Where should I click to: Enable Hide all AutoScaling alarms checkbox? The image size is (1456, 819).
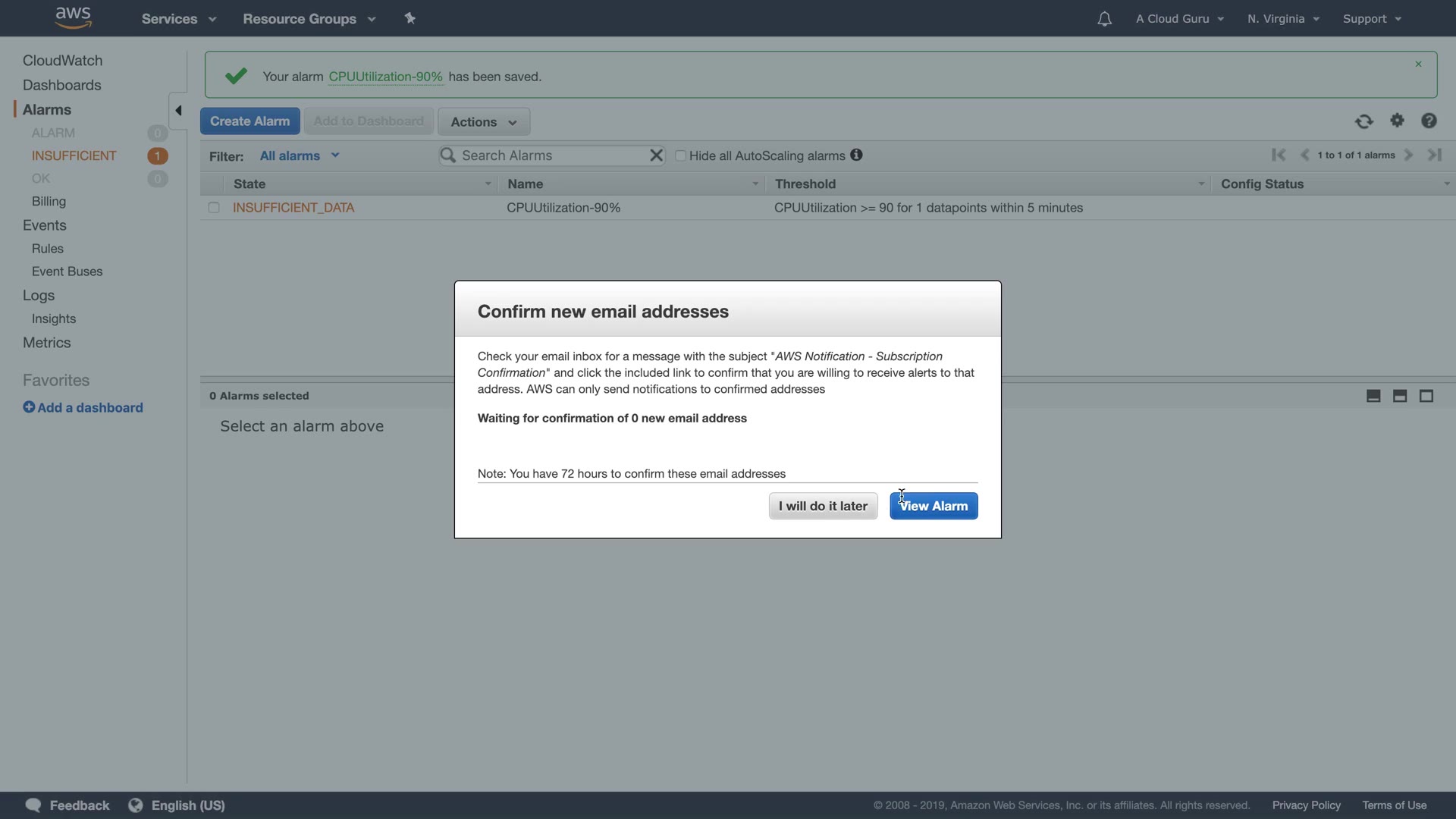point(680,155)
